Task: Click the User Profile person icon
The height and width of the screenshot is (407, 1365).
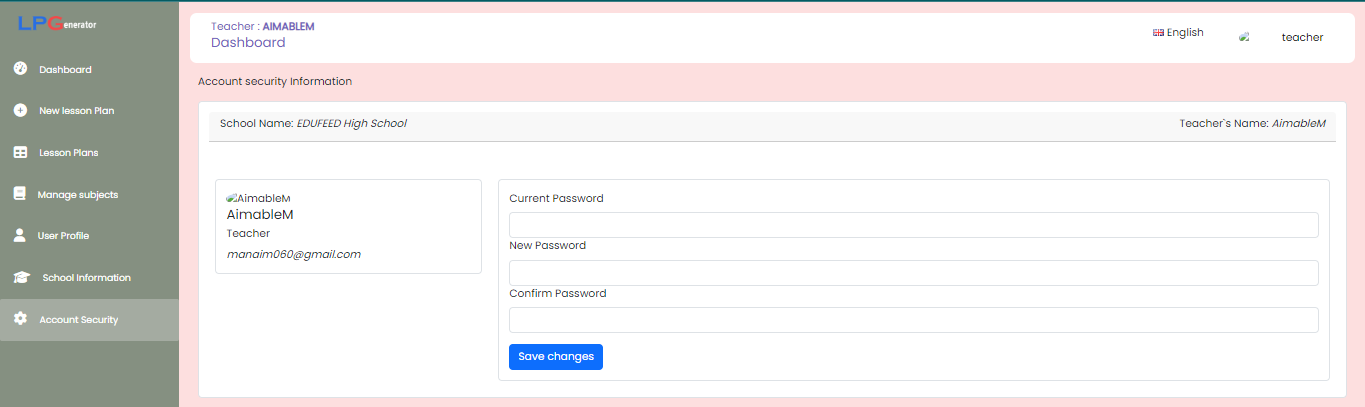Action: (x=20, y=236)
